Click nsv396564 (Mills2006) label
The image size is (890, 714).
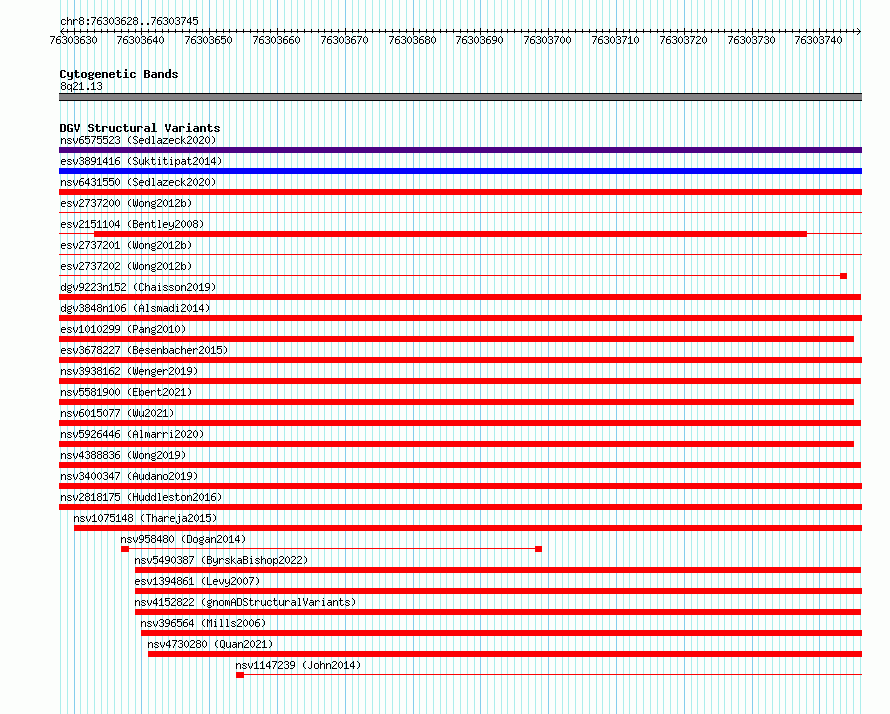tap(203, 623)
